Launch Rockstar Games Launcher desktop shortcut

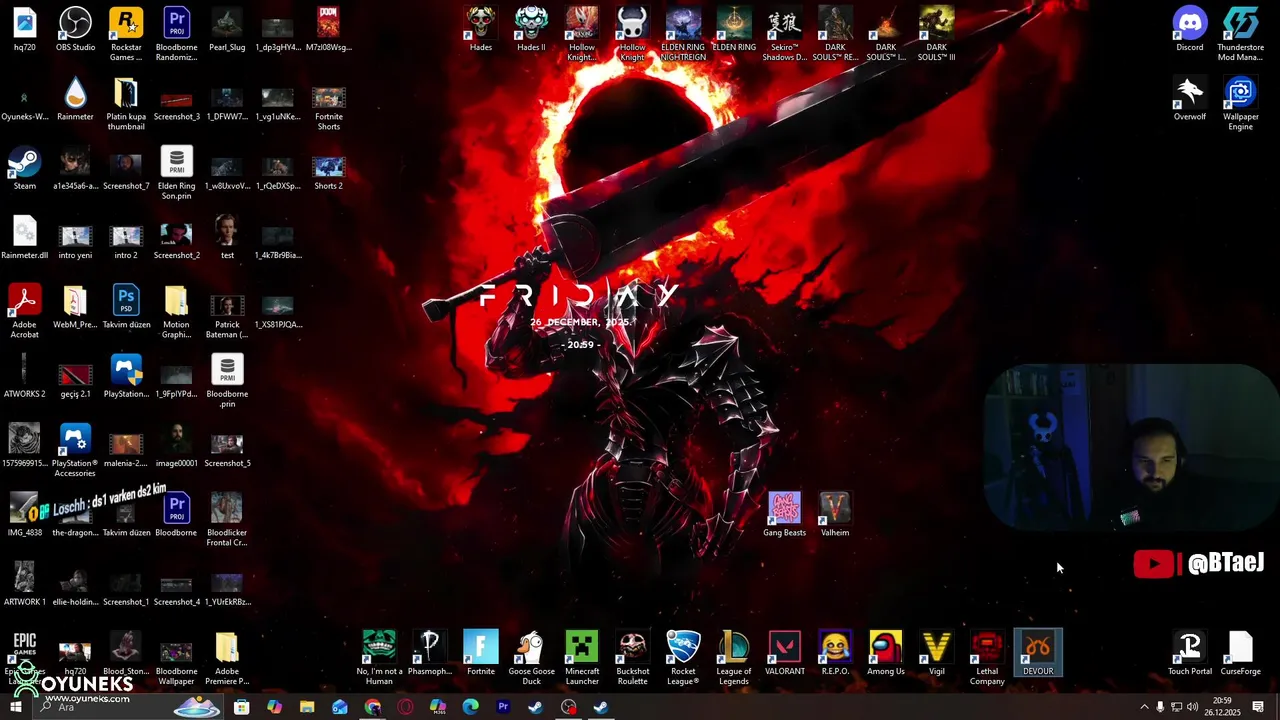(x=126, y=34)
